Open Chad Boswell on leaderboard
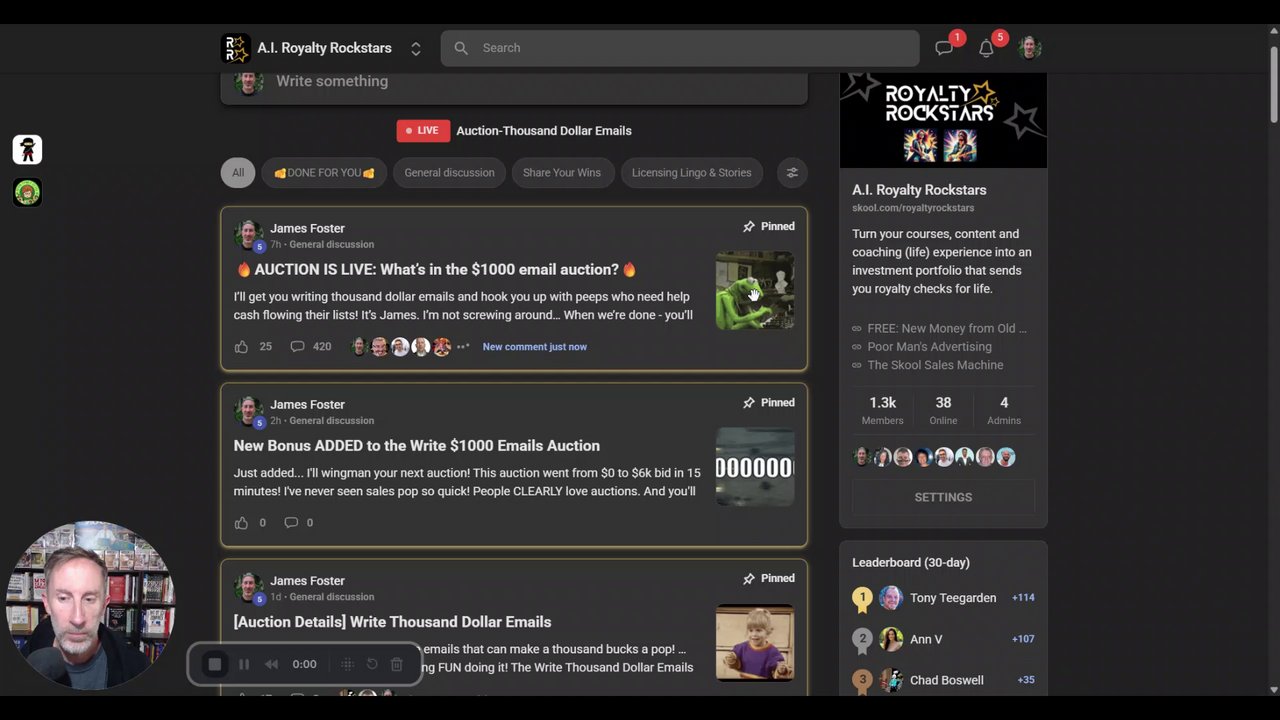Viewport: 1280px width, 720px height. point(946,680)
